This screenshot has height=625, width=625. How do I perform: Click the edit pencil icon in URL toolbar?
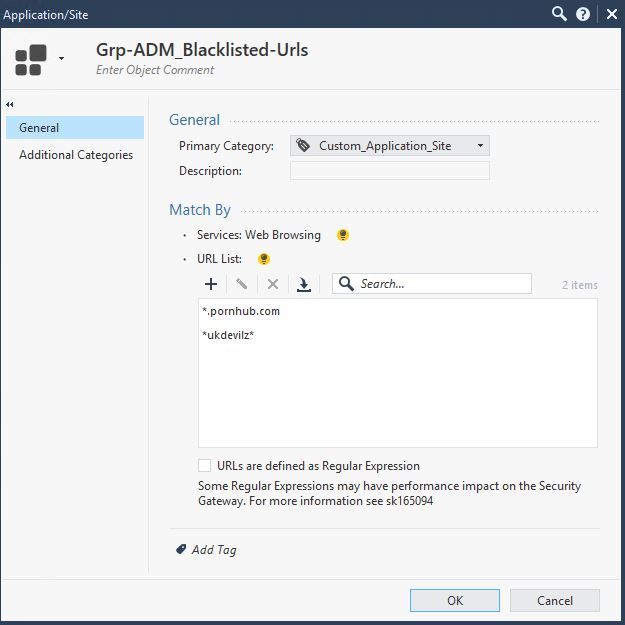(242, 284)
